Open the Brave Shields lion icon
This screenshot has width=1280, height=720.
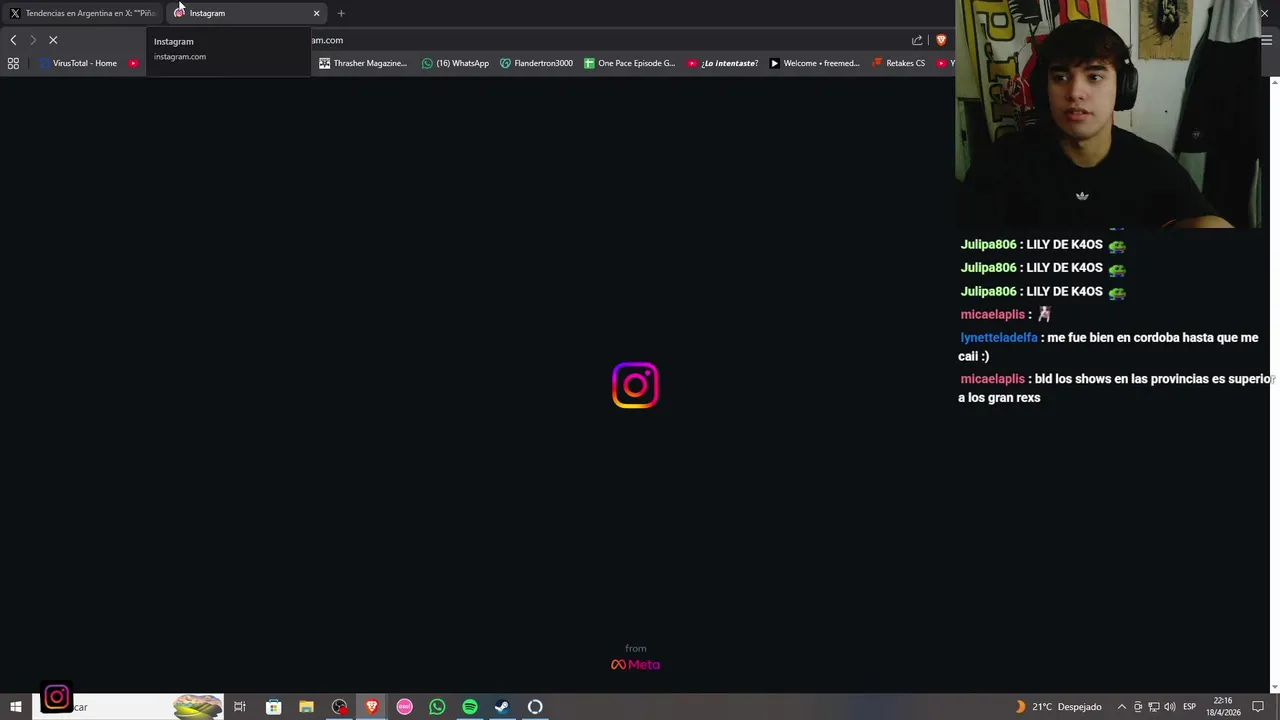(941, 40)
